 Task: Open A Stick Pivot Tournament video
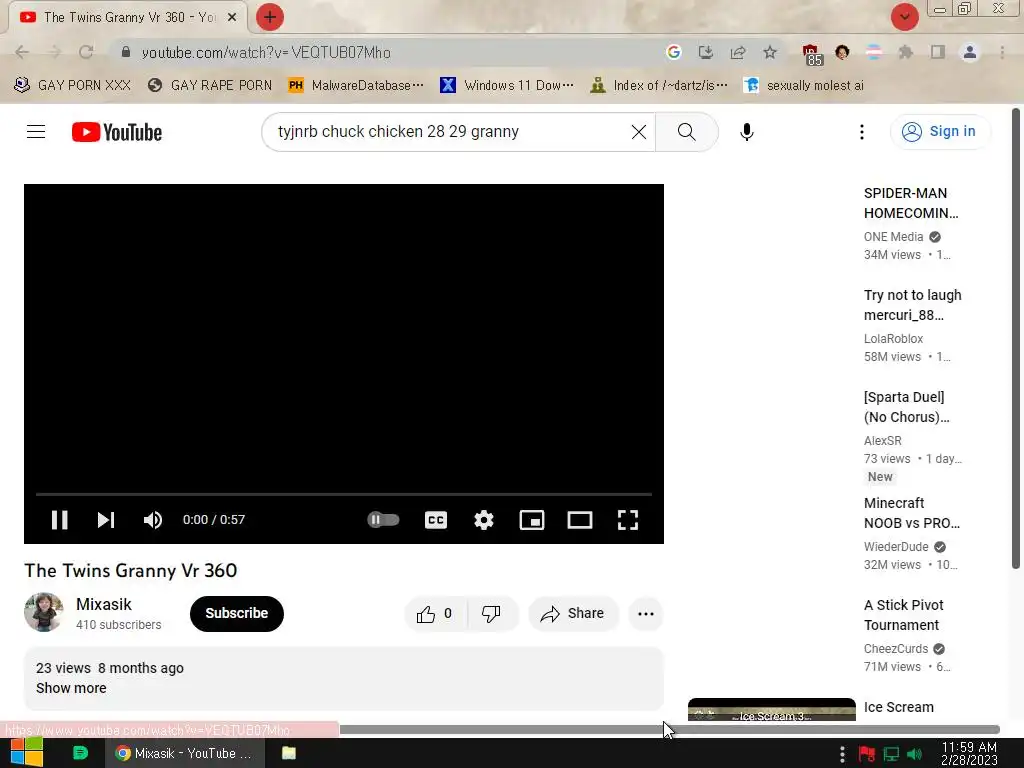click(x=903, y=615)
